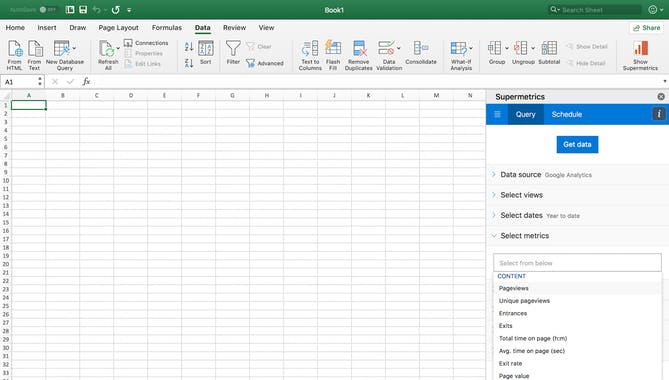
Task: Open the Insert ribbon tab
Action: (x=47, y=27)
